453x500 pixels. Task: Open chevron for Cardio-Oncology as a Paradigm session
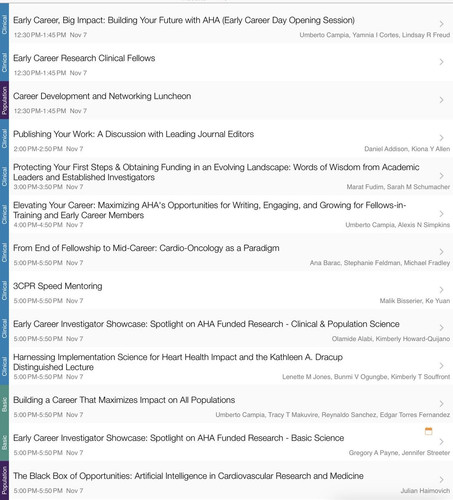(x=441, y=252)
